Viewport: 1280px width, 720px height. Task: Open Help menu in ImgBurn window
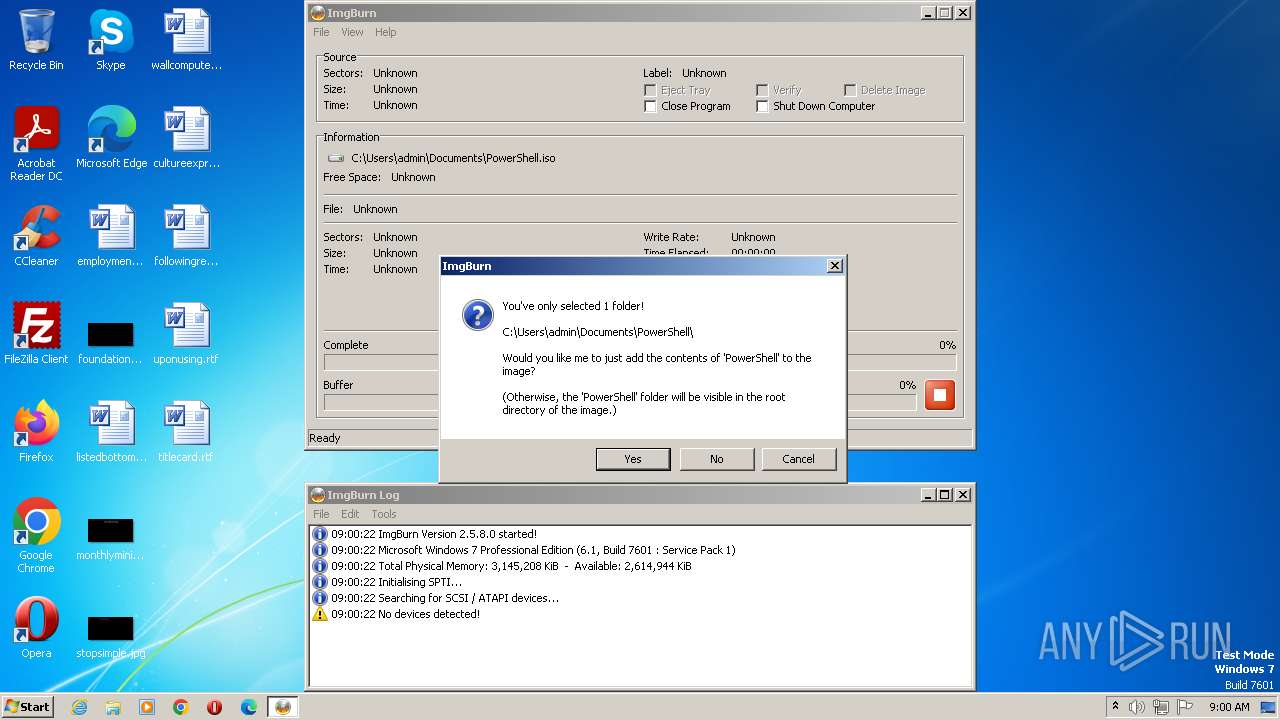point(385,32)
